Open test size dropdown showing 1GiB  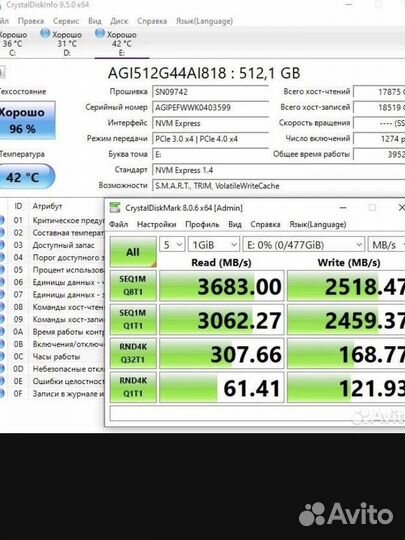214,245
